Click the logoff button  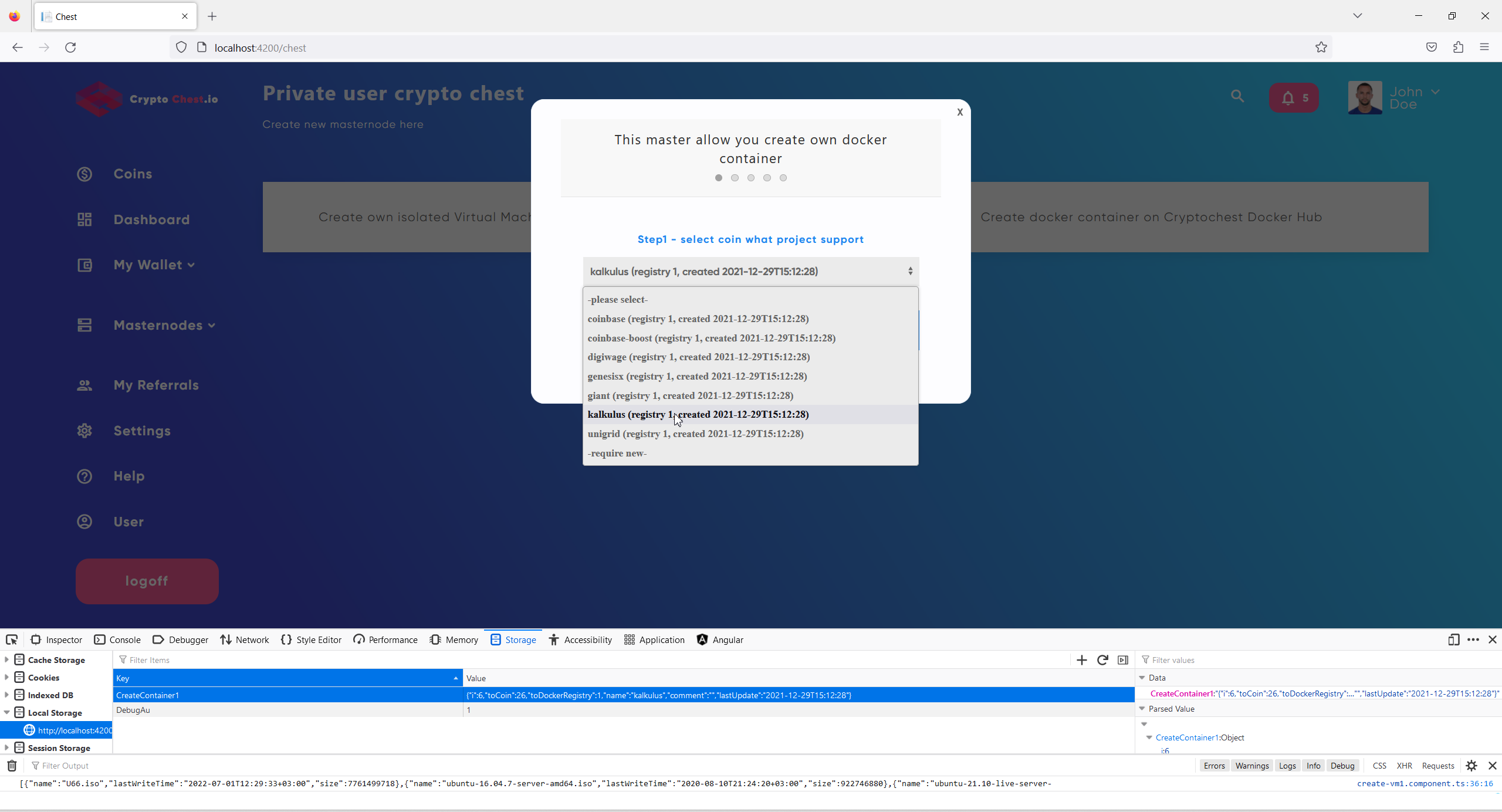point(147,581)
